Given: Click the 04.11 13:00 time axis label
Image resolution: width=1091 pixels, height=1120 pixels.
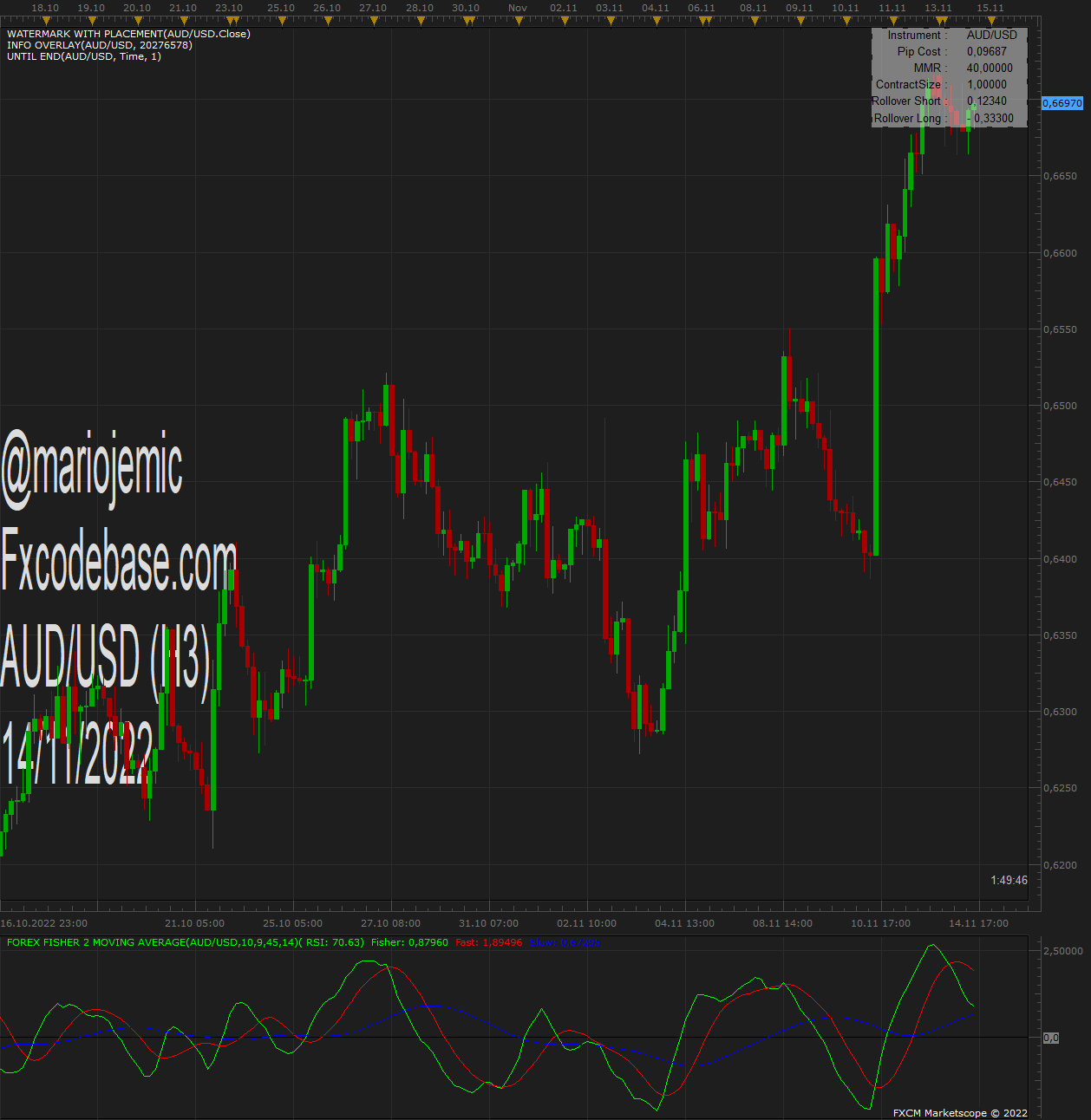Looking at the screenshot, I should (x=685, y=923).
